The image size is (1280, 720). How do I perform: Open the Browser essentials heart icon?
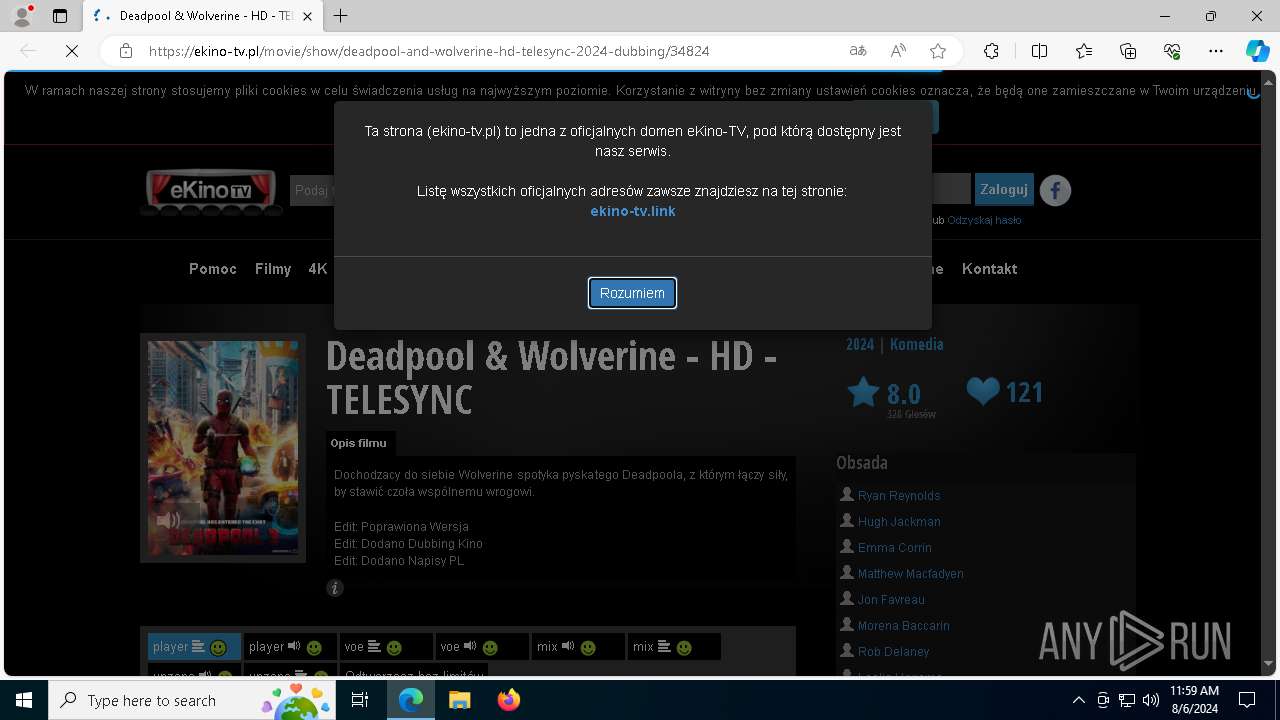click(1172, 51)
